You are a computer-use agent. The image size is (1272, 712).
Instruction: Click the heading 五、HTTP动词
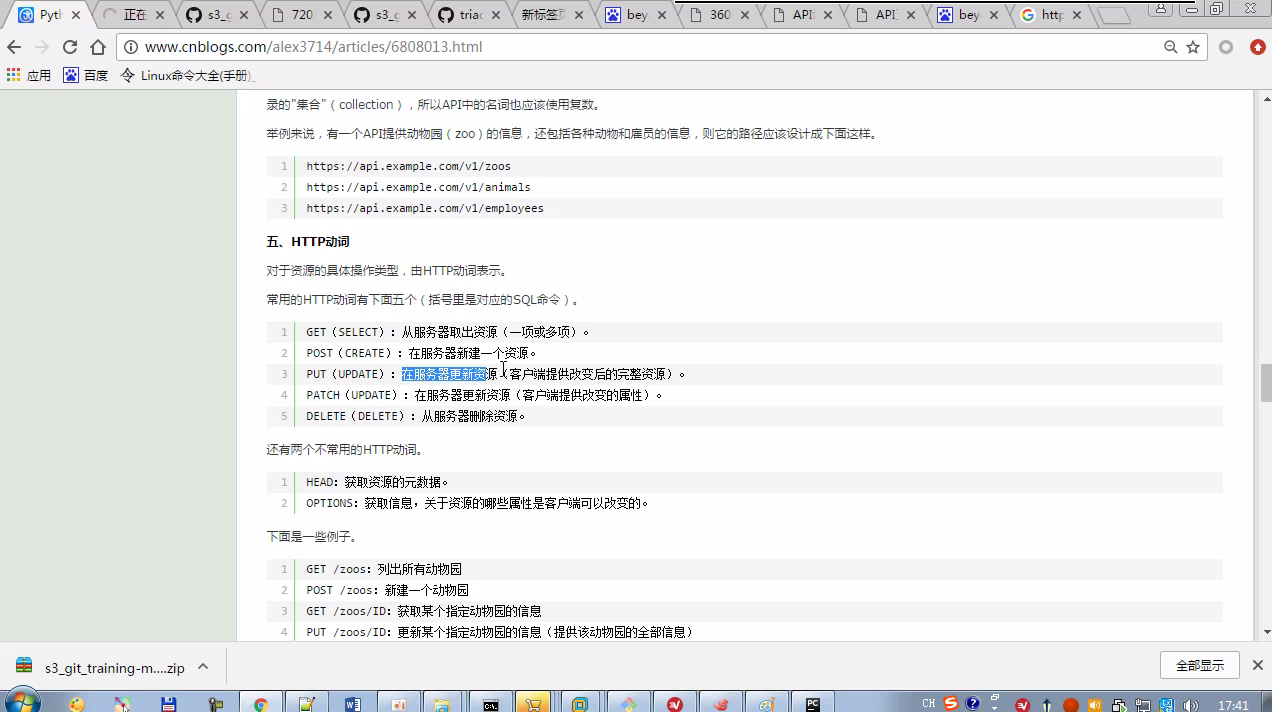click(x=308, y=242)
